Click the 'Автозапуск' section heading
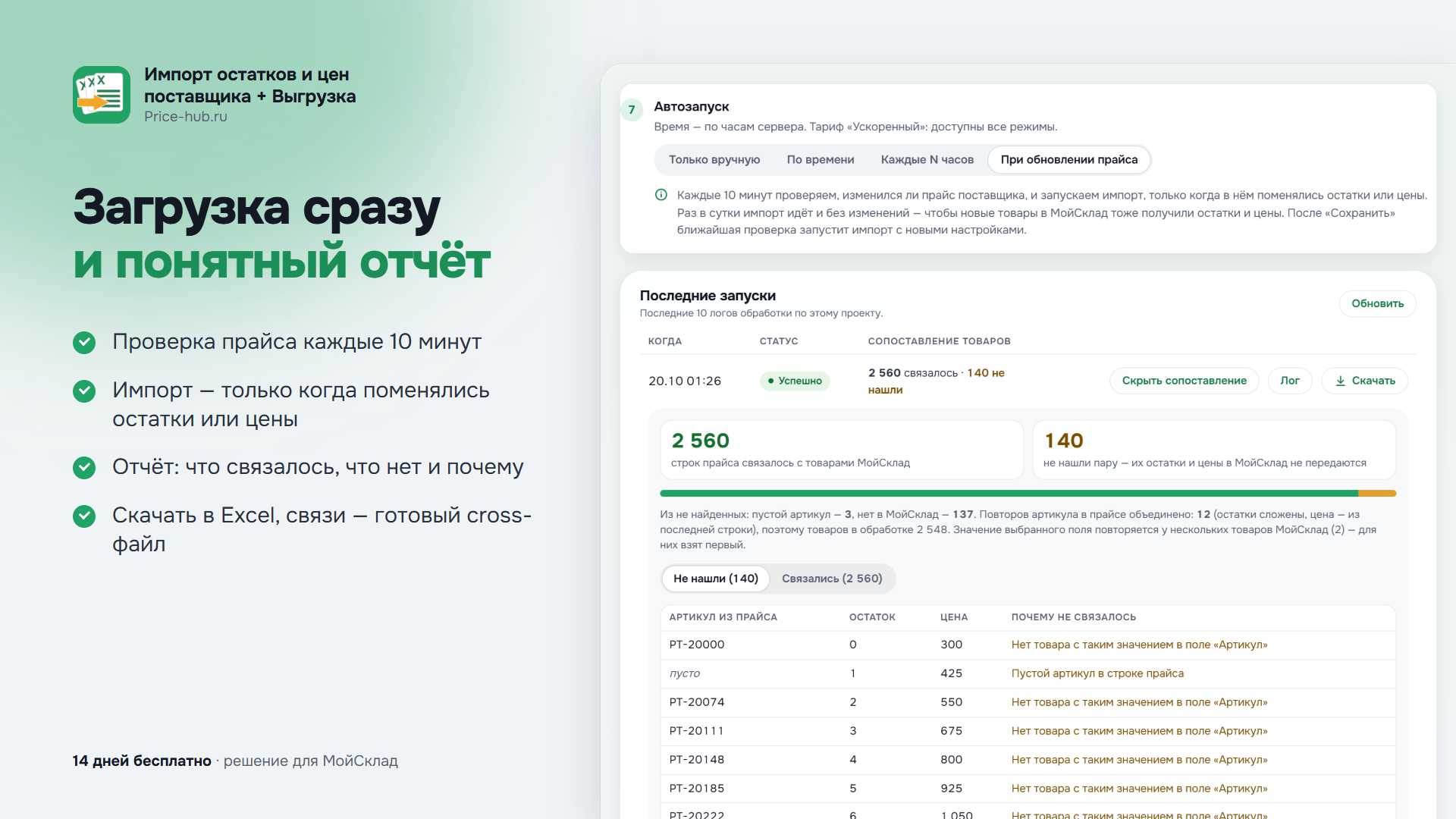The width and height of the screenshot is (1456, 819). [x=692, y=107]
